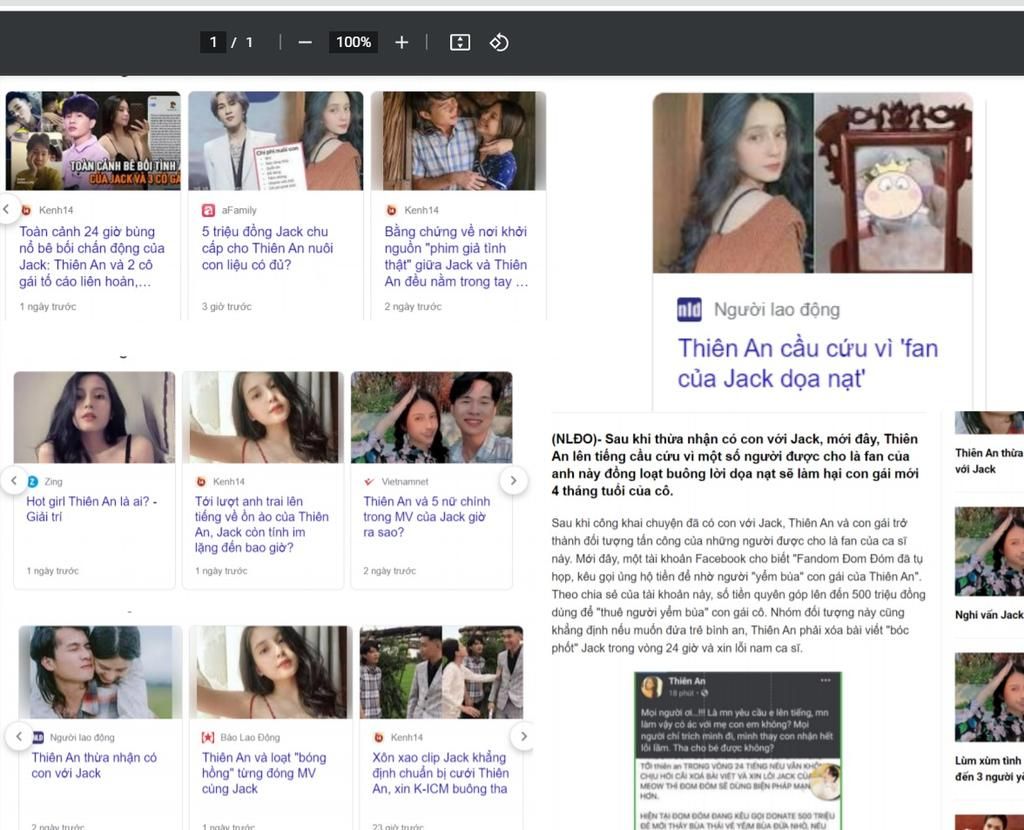Click Kenh14 logo above 'Tới lượt anh trai'

(201, 481)
